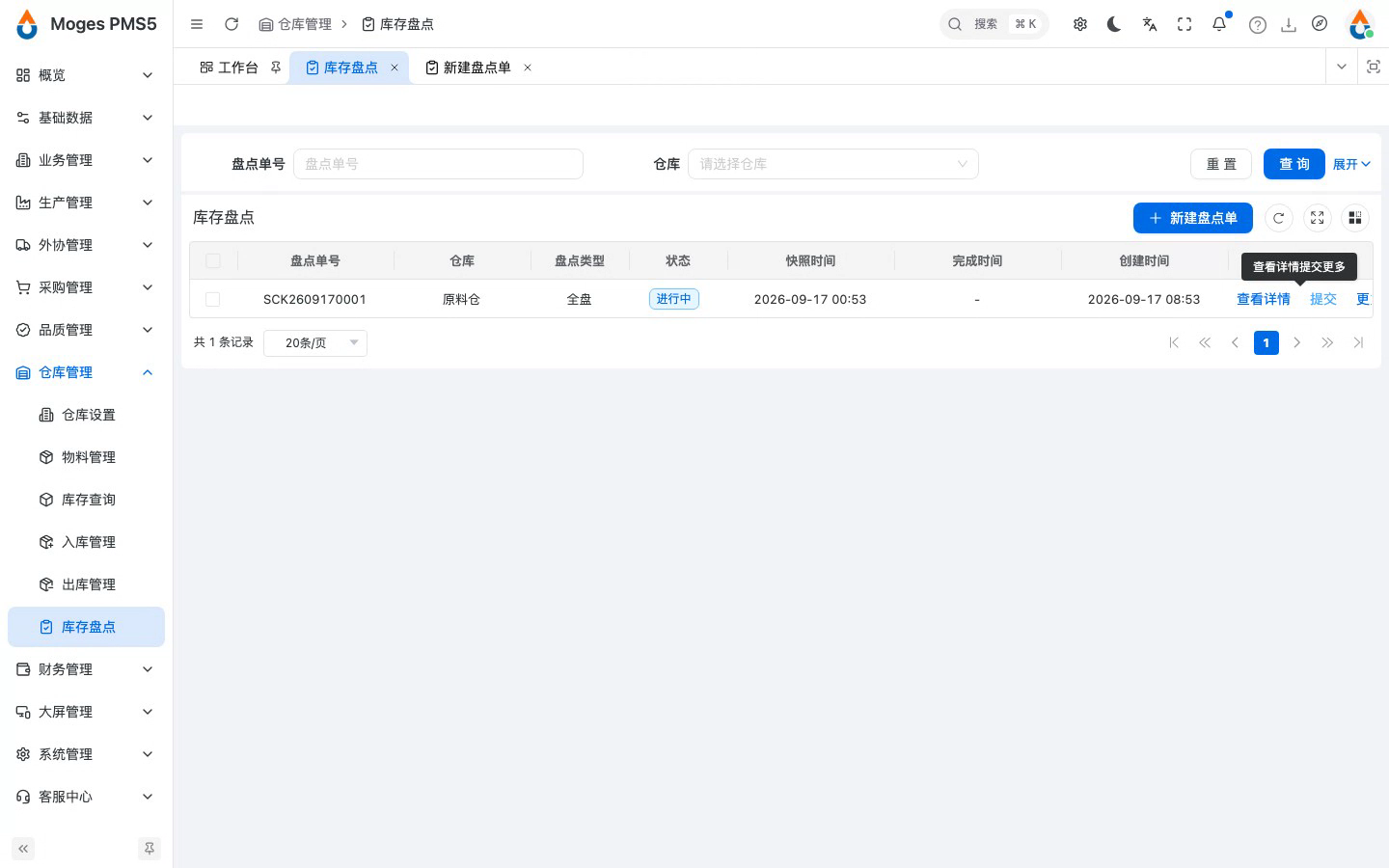Select row SCK2609170001 checkbox
This screenshot has height=868, width=1389.
tap(213, 299)
